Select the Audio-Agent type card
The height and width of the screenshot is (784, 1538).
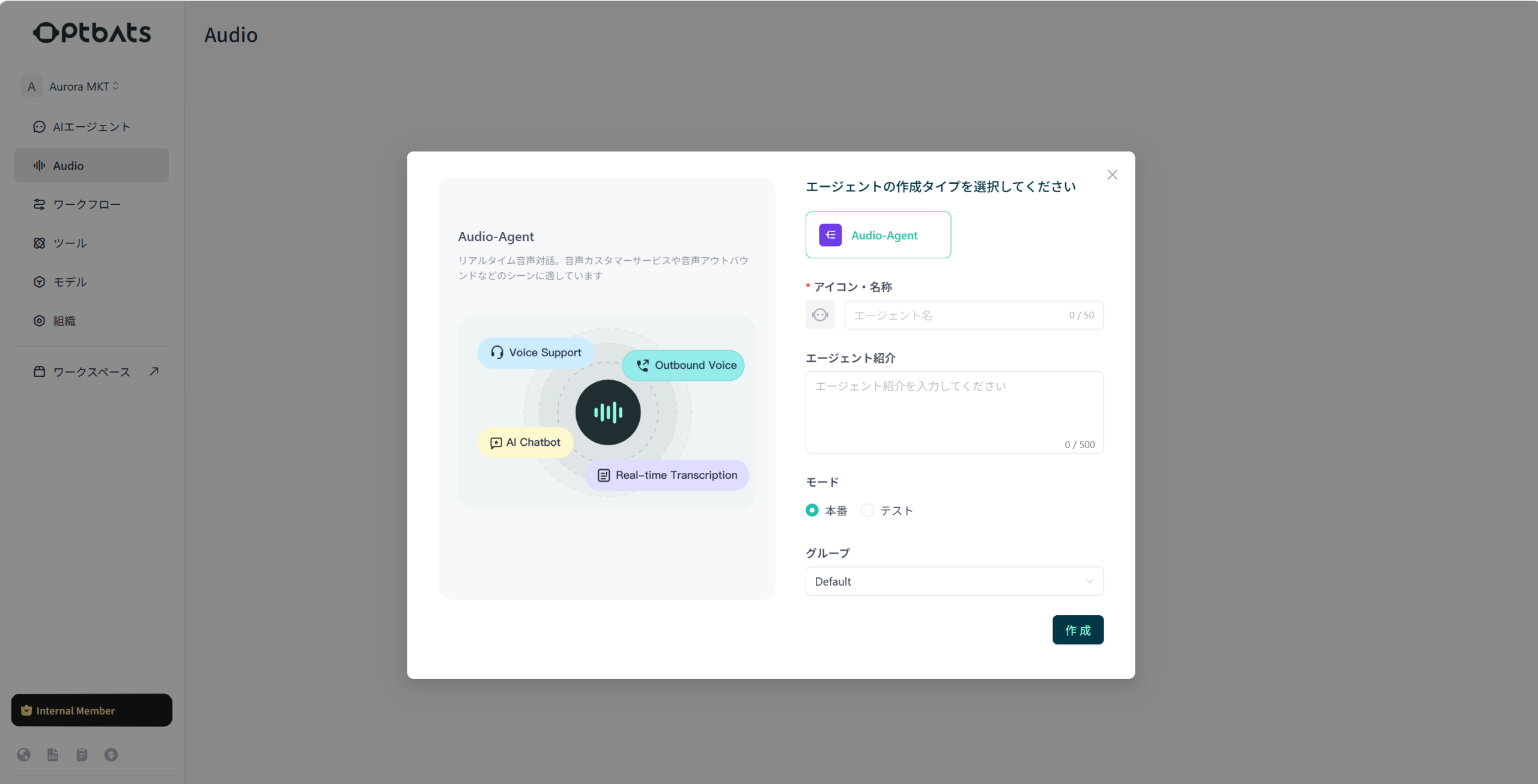[878, 235]
